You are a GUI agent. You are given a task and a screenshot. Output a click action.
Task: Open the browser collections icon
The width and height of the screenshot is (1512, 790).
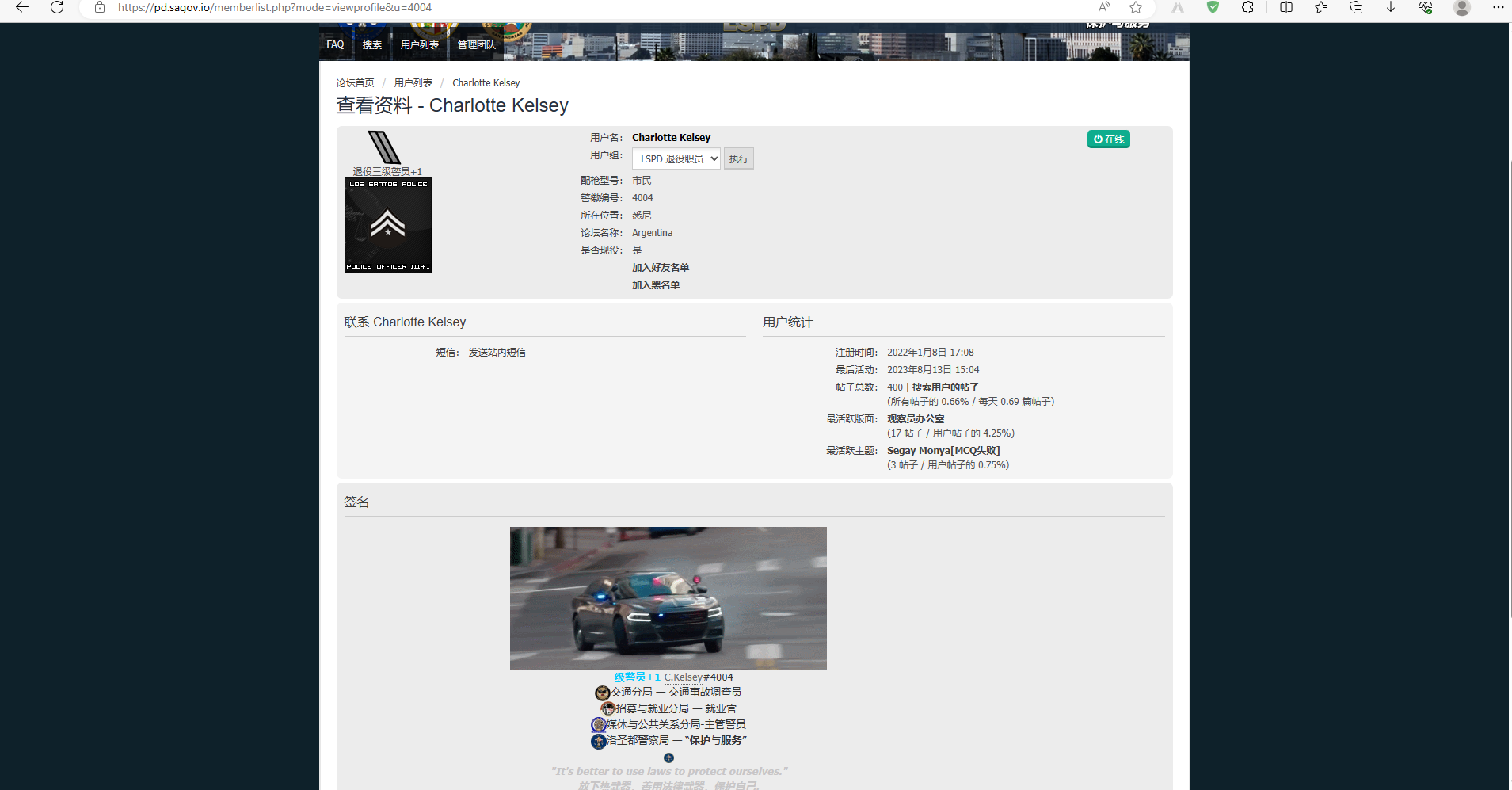coord(1356,8)
